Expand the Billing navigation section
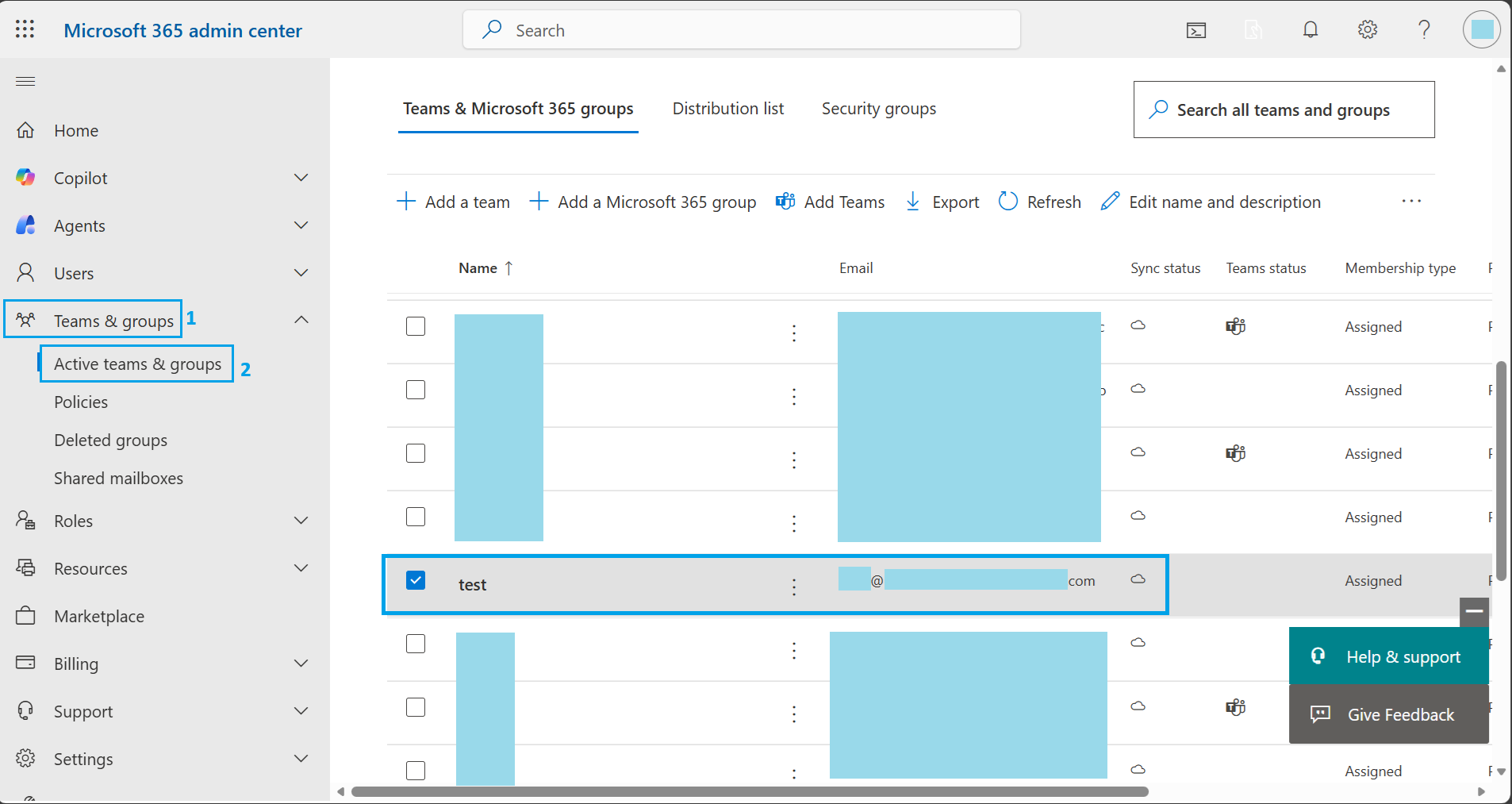 click(x=301, y=664)
